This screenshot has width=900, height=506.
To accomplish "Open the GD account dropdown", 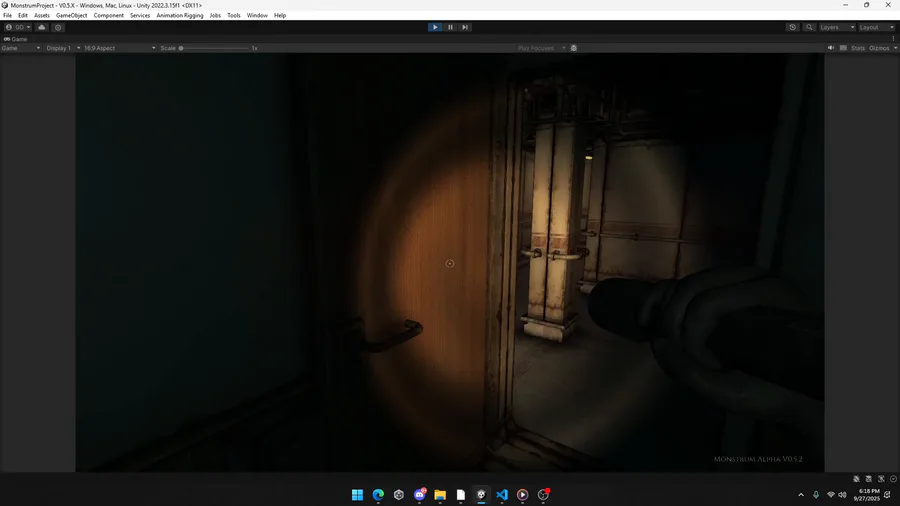I will click(x=18, y=27).
